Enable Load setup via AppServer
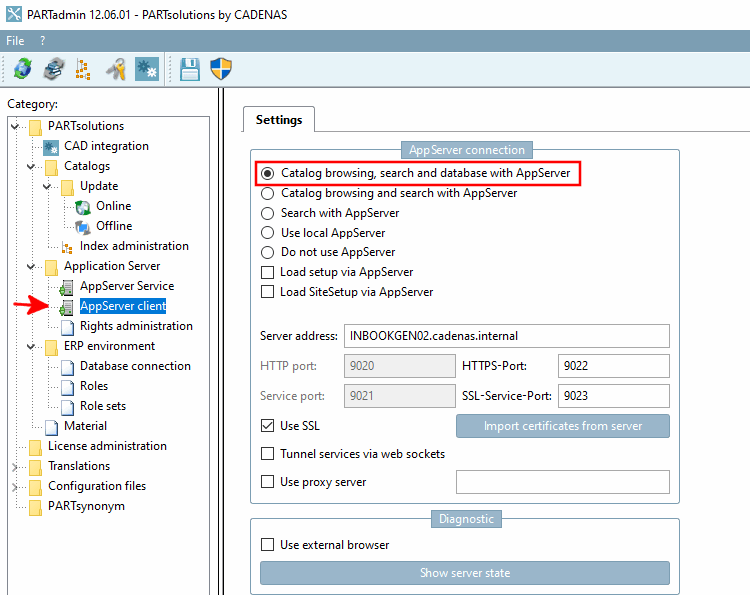This screenshot has height=595, width=750. [267, 272]
